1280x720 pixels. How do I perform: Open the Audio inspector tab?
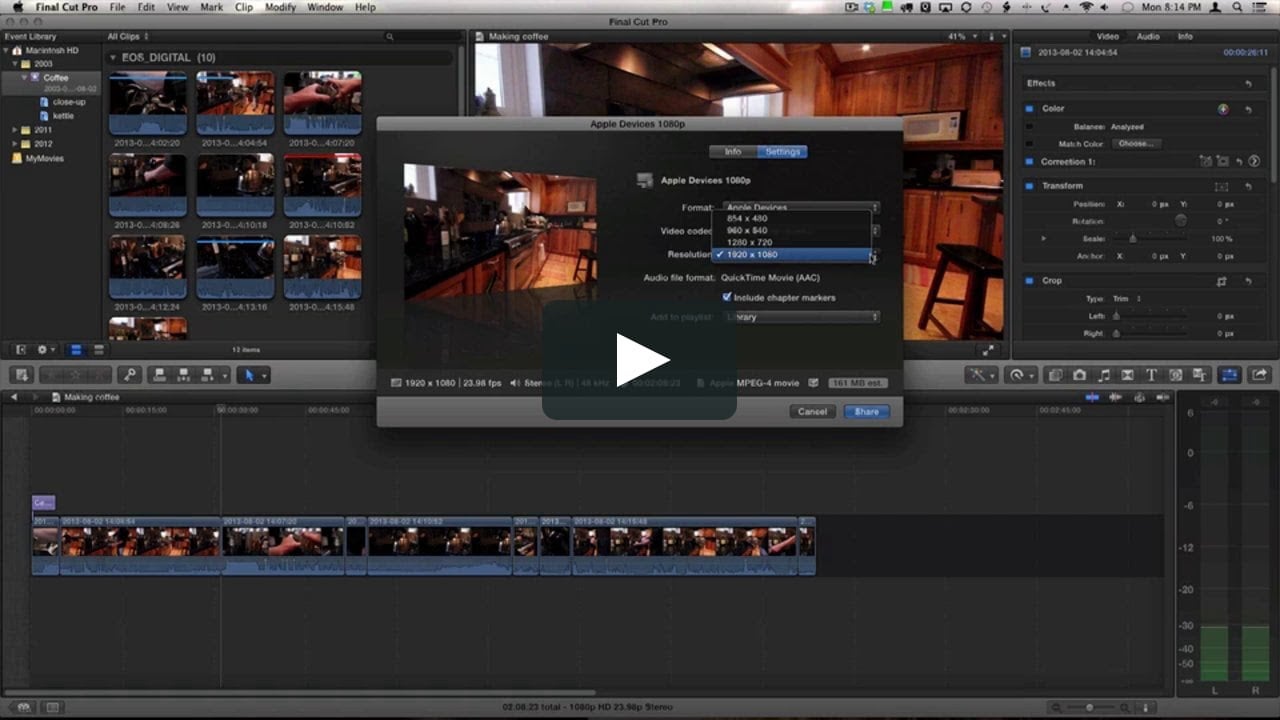point(1148,37)
